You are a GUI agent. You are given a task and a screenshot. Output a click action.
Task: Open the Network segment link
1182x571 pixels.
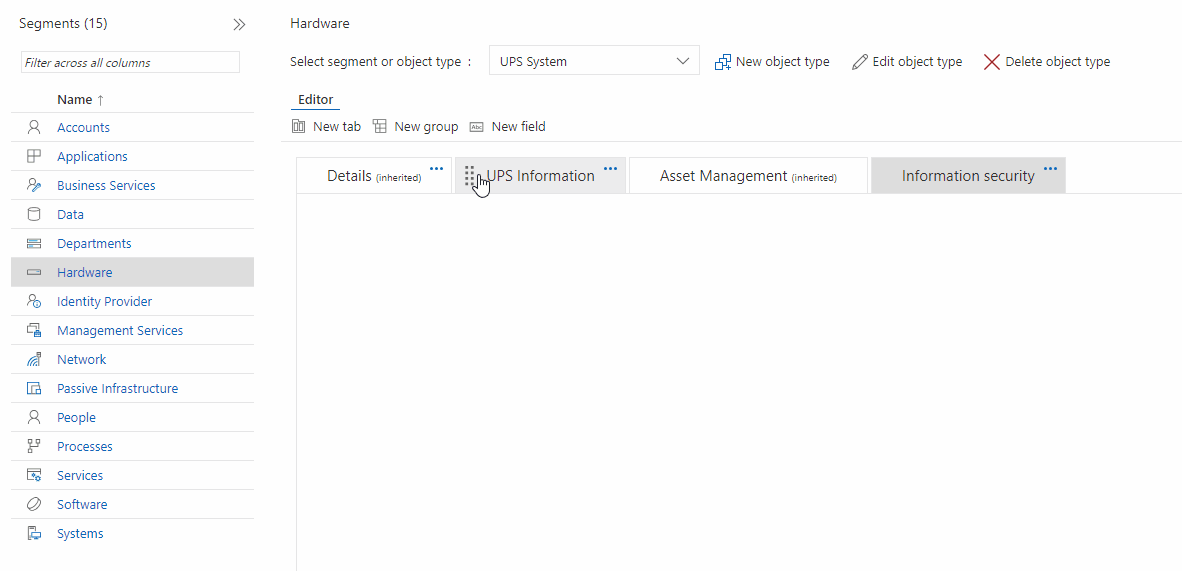tap(81, 360)
